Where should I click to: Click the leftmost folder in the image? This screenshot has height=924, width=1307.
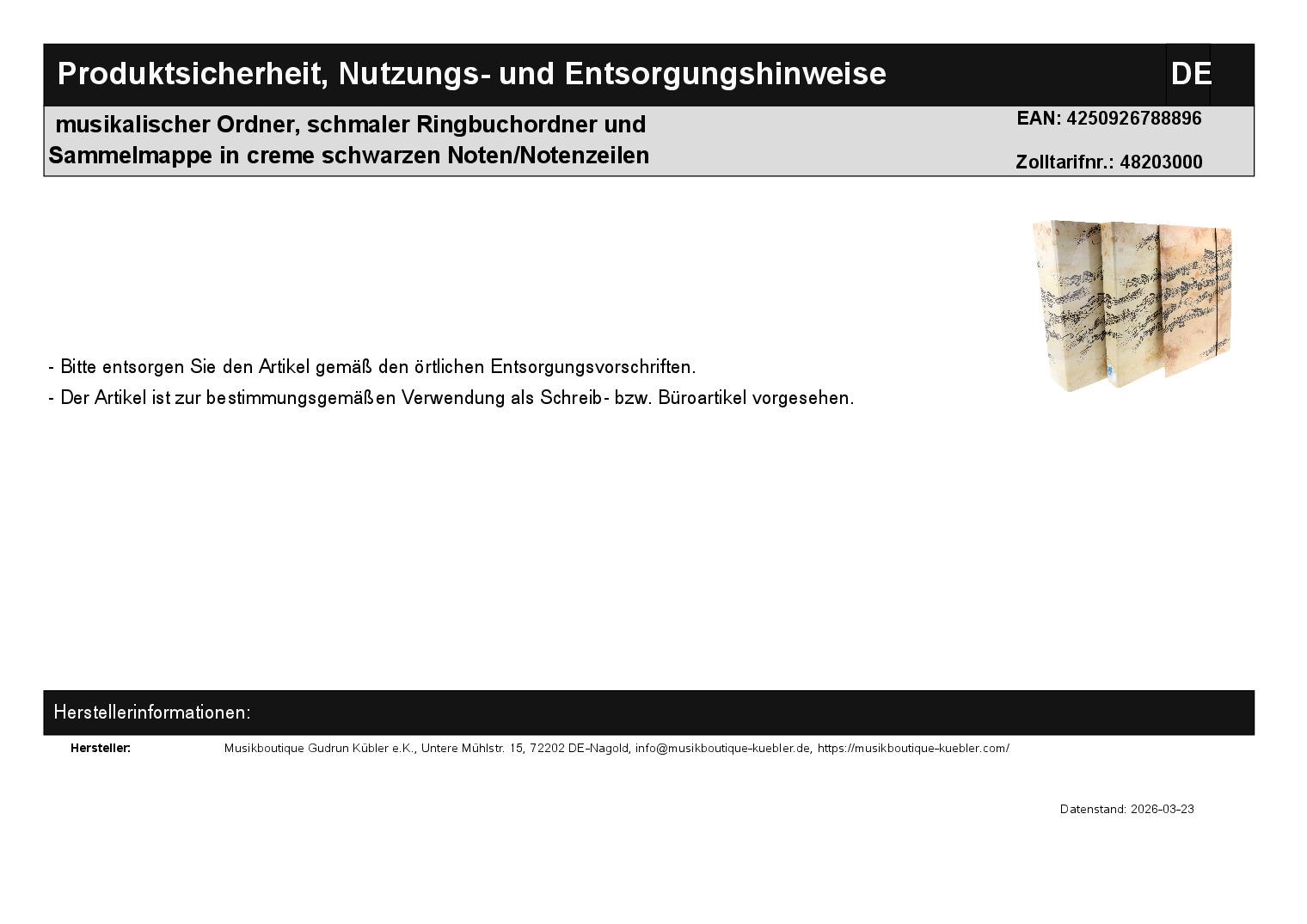click(x=1066, y=305)
